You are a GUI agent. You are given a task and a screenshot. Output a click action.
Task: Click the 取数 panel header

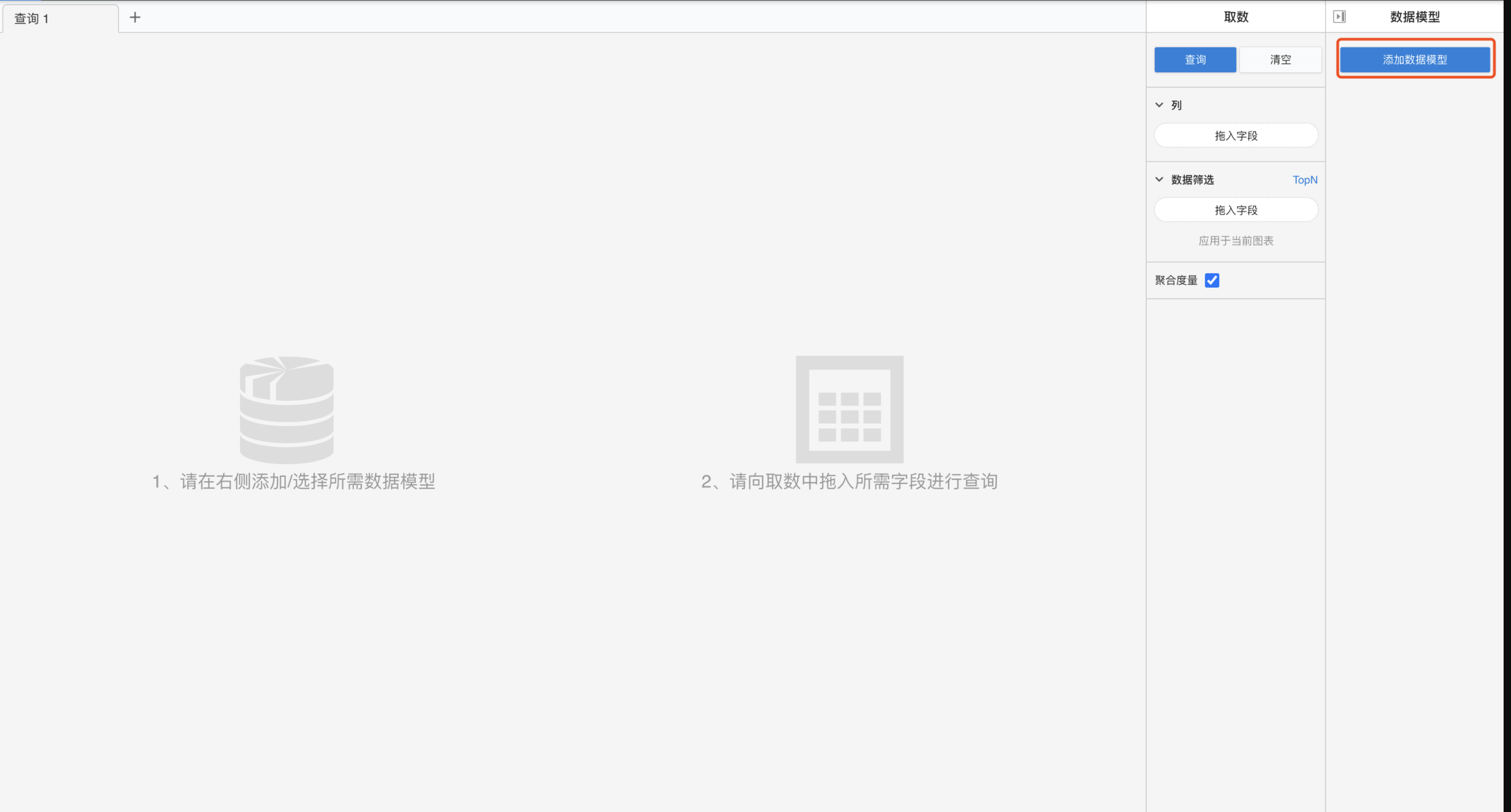[1236, 17]
